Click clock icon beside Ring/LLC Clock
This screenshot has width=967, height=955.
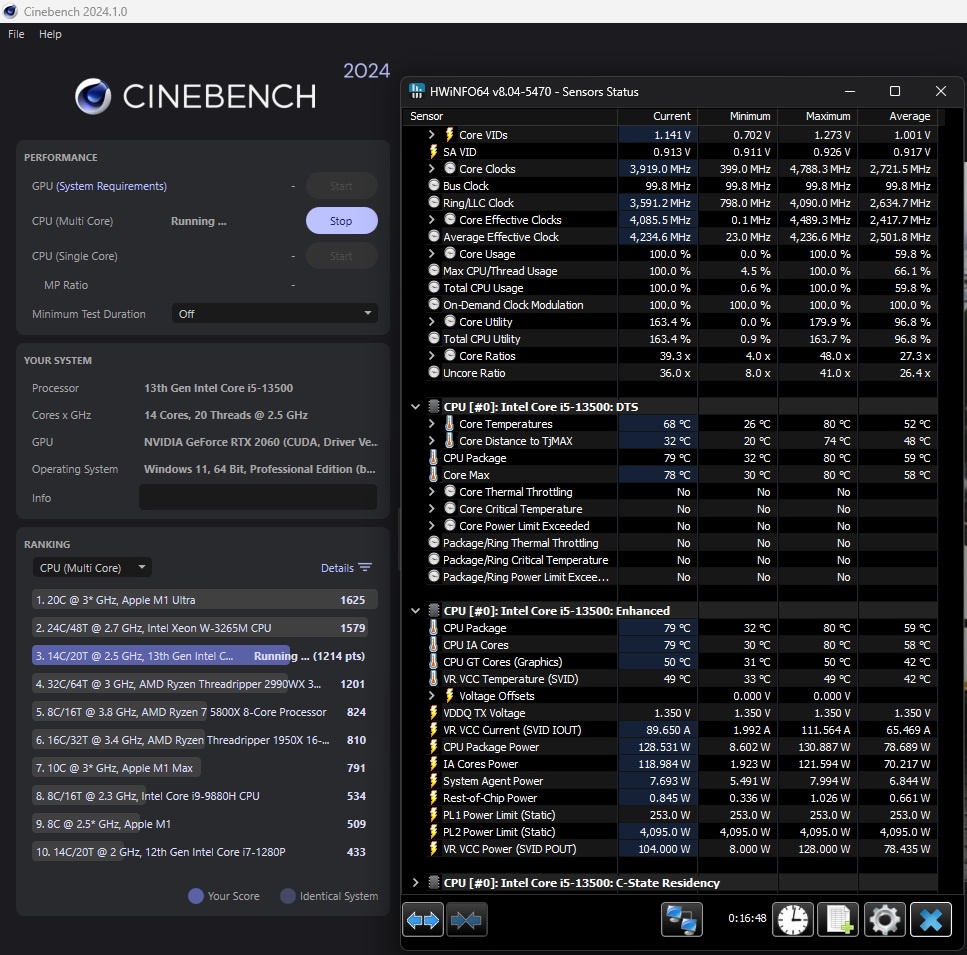(434, 203)
